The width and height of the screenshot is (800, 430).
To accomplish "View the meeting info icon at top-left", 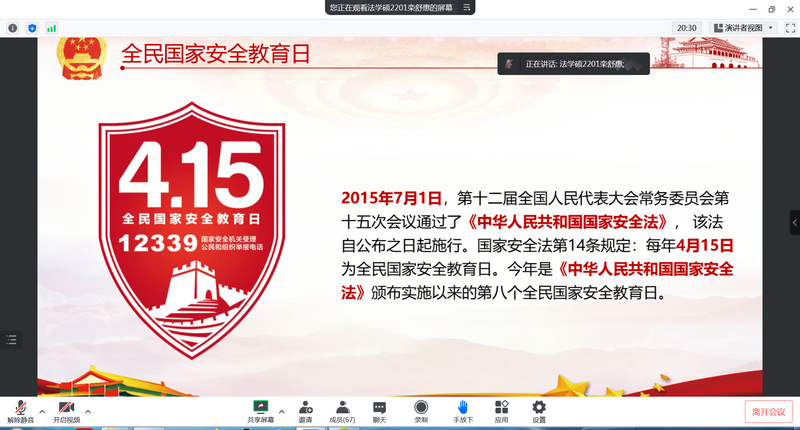I will [x=13, y=28].
